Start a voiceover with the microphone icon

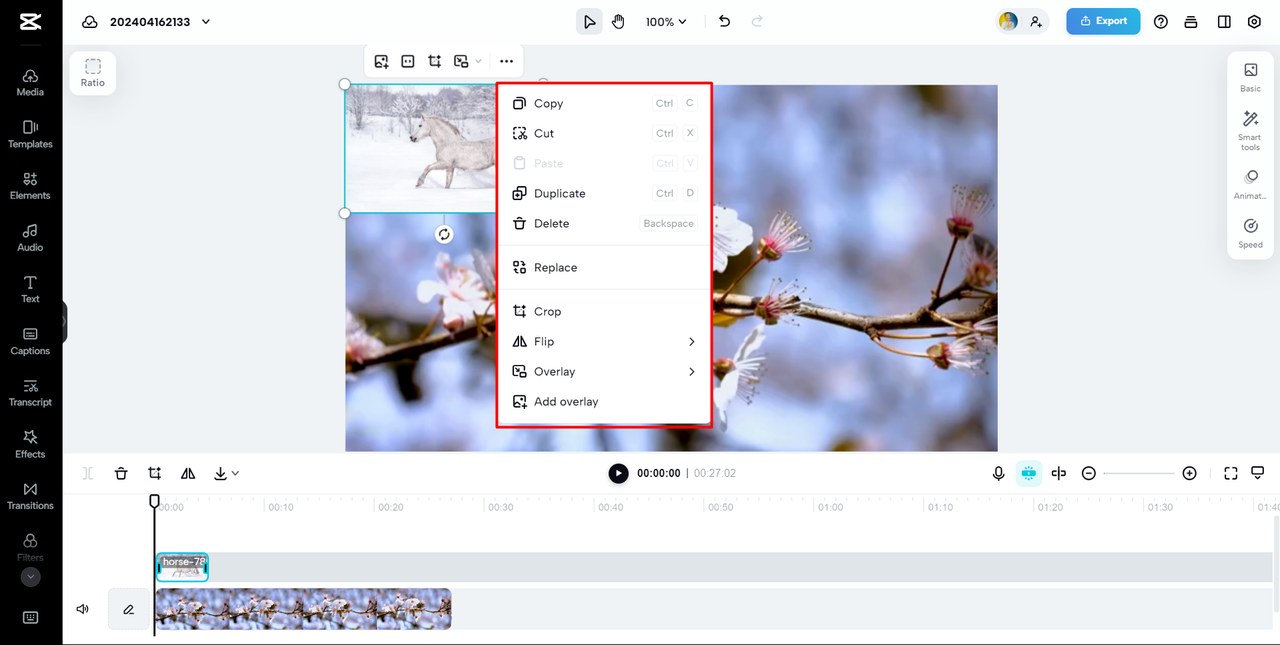point(998,473)
